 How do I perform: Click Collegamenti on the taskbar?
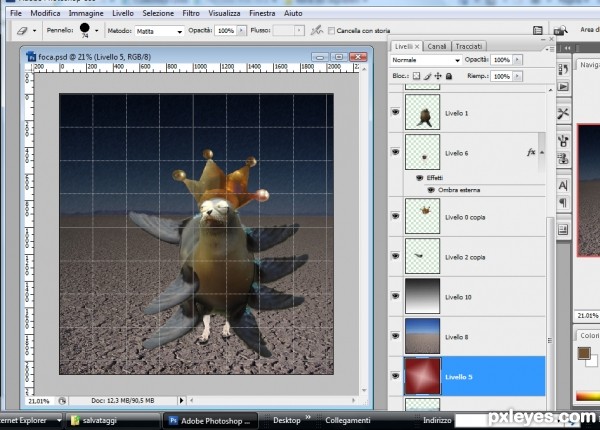[347, 420]
